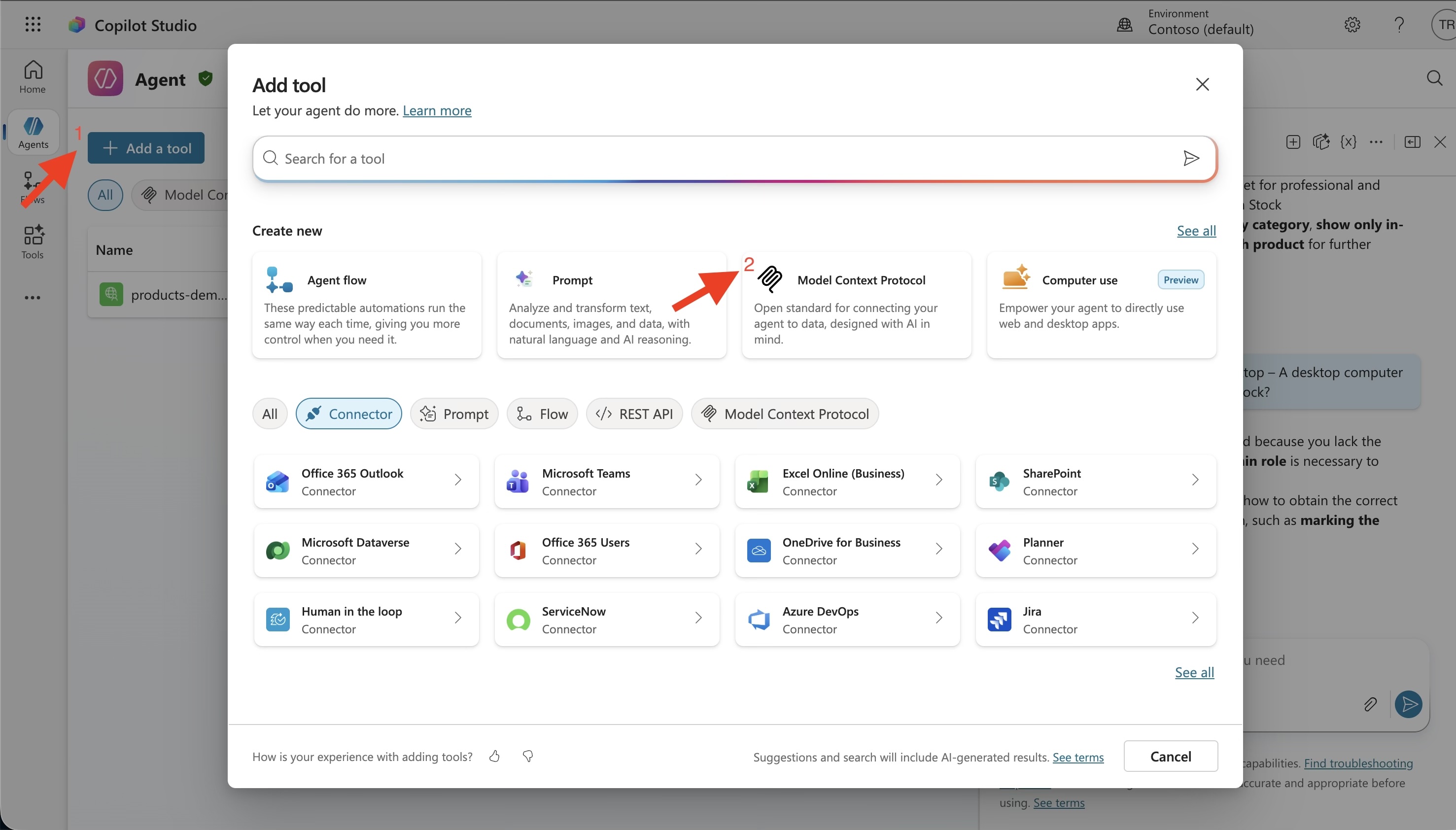Filter by Model Context Protocol pill
This screenshot has height=830, width=1456.
785,414
